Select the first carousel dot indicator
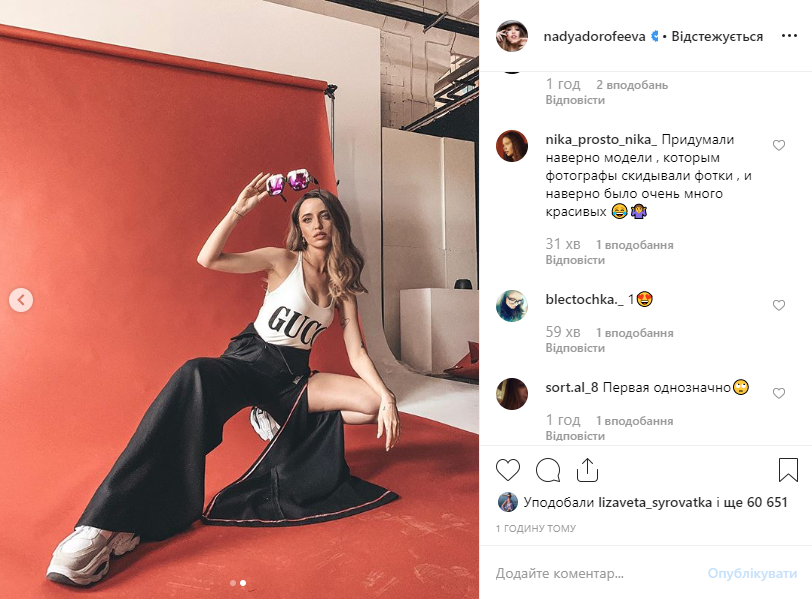This screenshot has width=812, height=599. 233,583
